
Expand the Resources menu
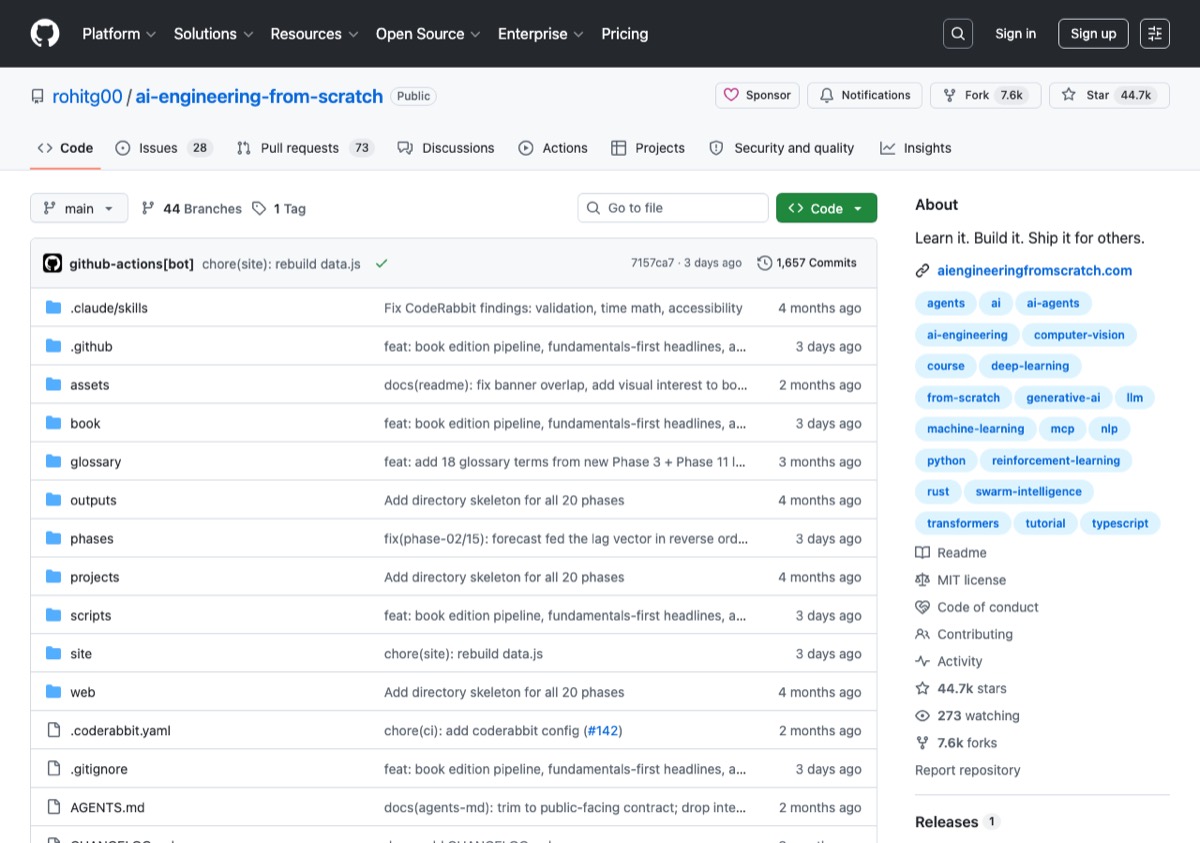coord(314,34)
